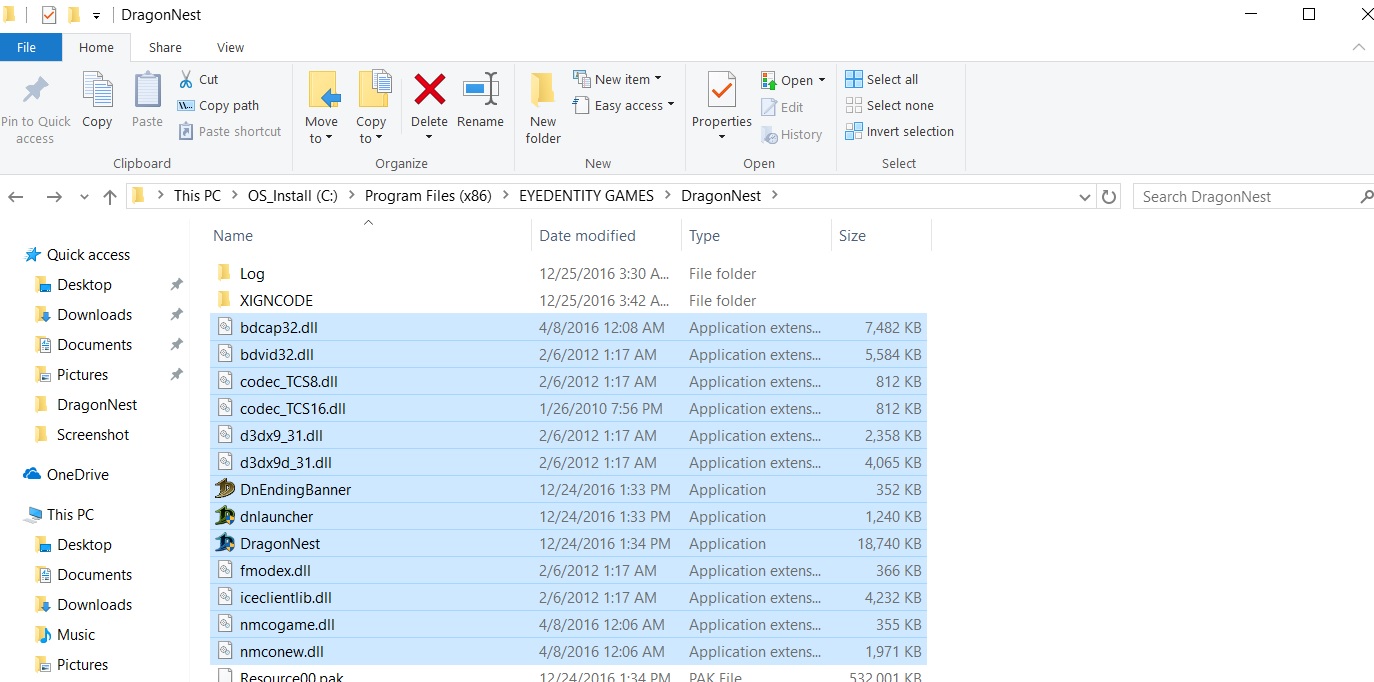Open the recent locations dropdown arrow
Image resolution: width=1374 pixels, height=682 pixels.
click(x=84, y=197)
